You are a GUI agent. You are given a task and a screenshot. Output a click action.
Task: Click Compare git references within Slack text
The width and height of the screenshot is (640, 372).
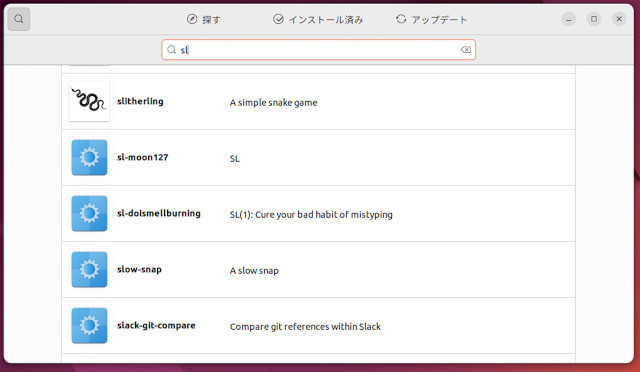pos(305,327)
